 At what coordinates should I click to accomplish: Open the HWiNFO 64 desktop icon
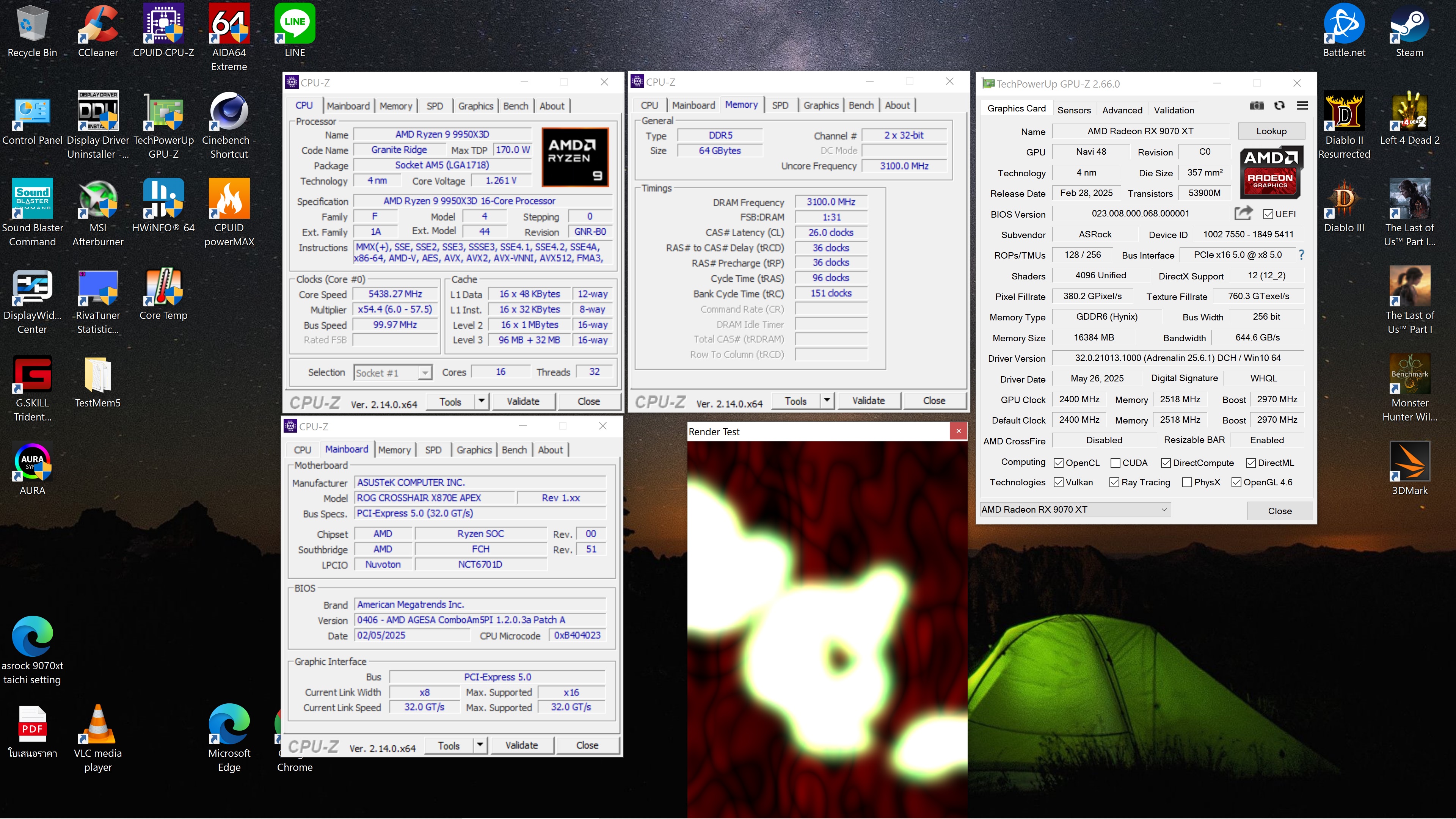[163, 205]
